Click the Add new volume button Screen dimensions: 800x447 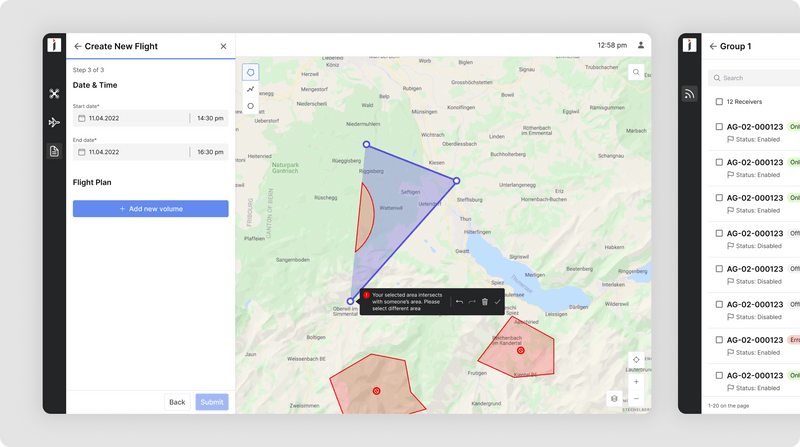point(150,209)
